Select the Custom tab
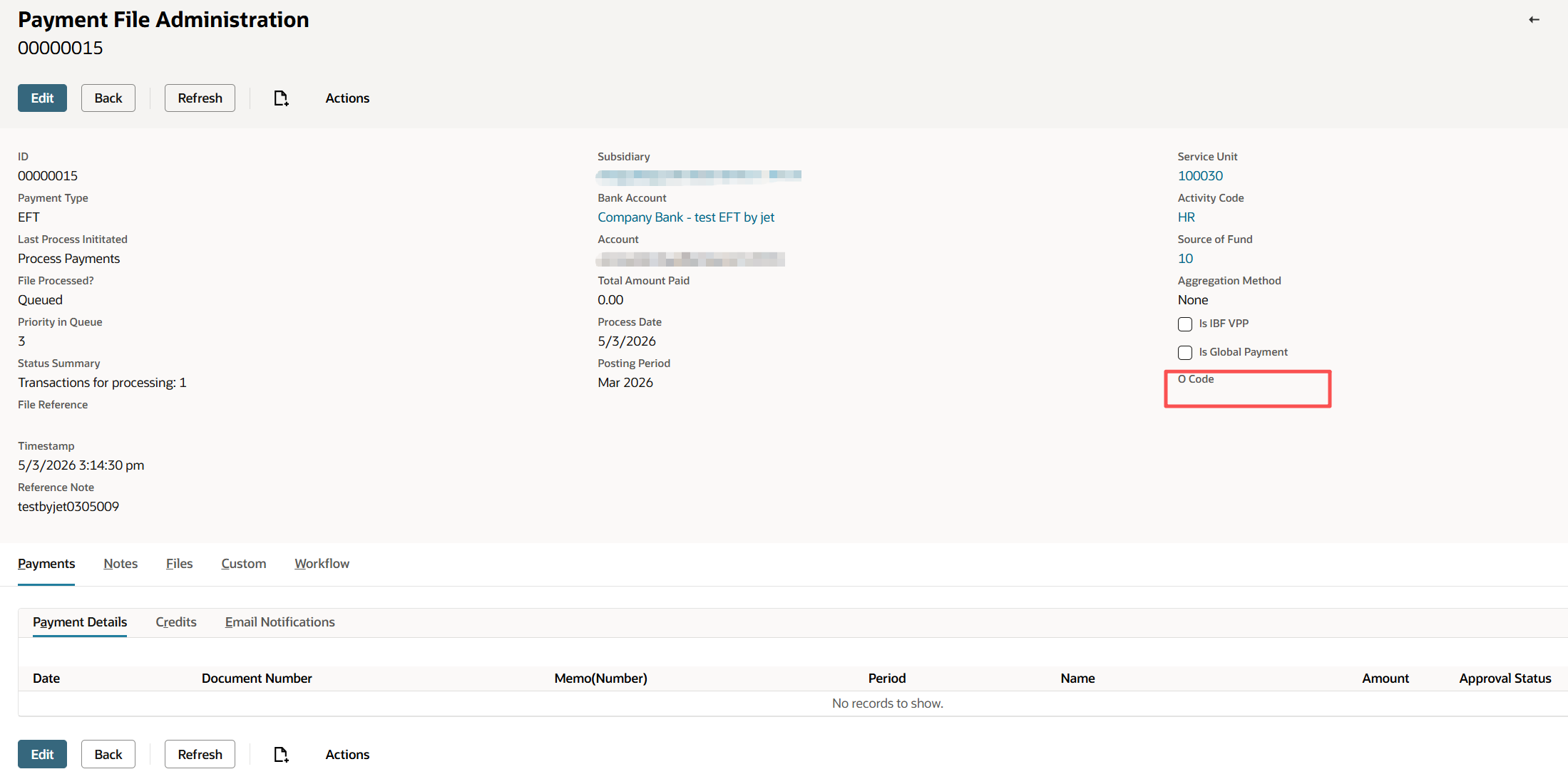This screenshot has width=1568, height=784. tap(243, 564)
